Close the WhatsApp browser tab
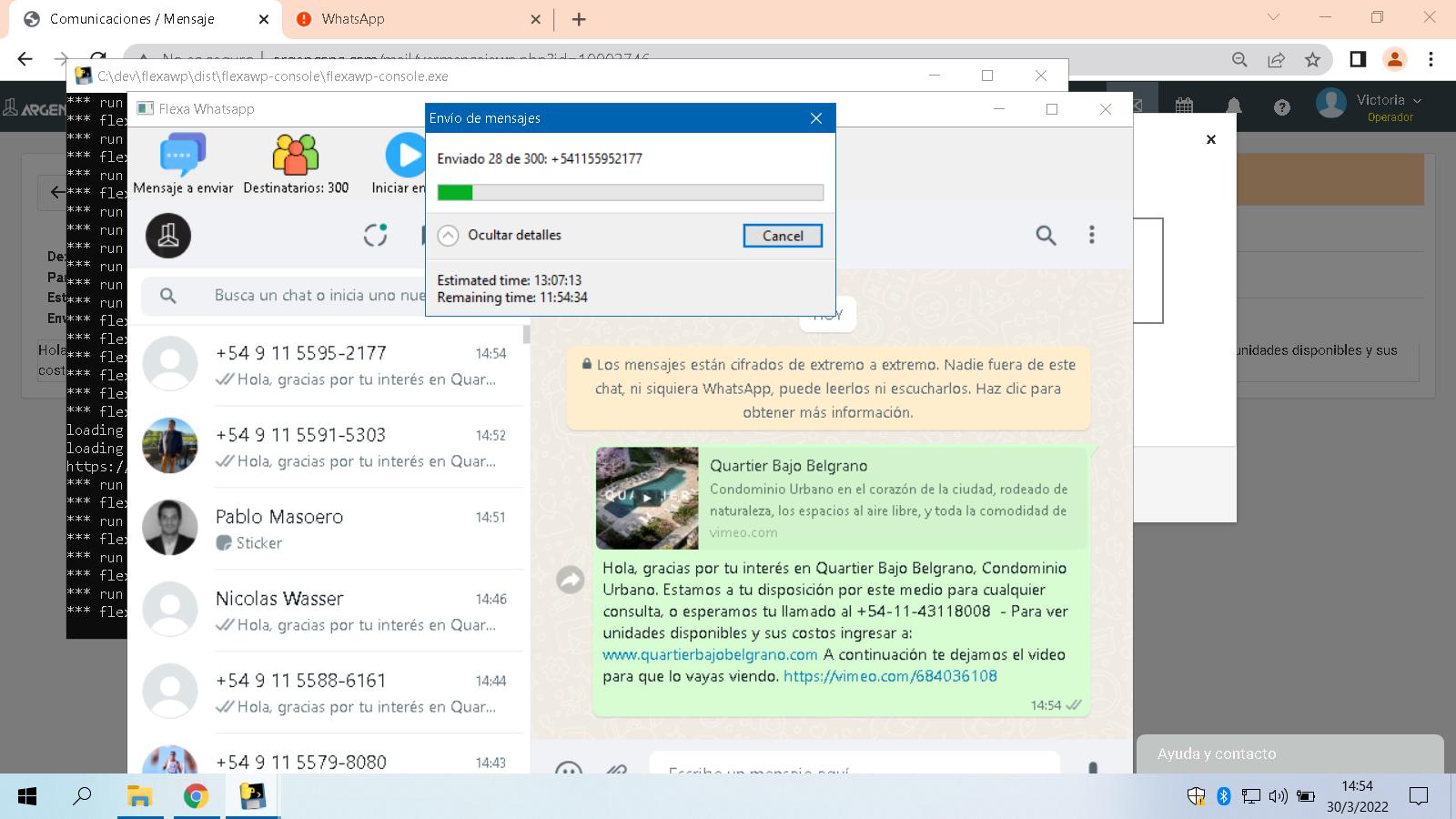The height and width of the screenshot is (819, 1456). pyautogui.click(x=535, y=19)
